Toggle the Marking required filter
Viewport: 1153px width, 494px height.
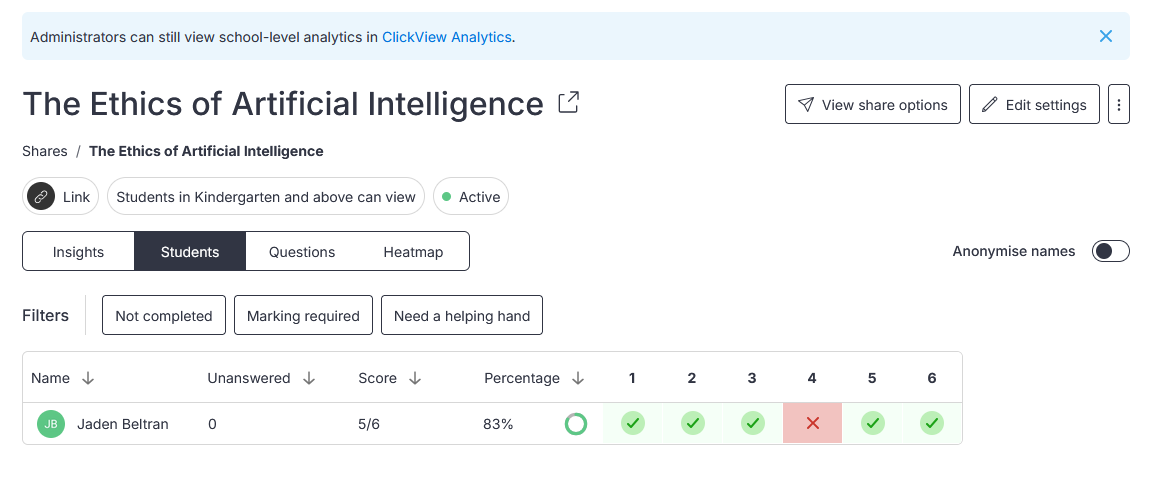click(x=303, y=315)
